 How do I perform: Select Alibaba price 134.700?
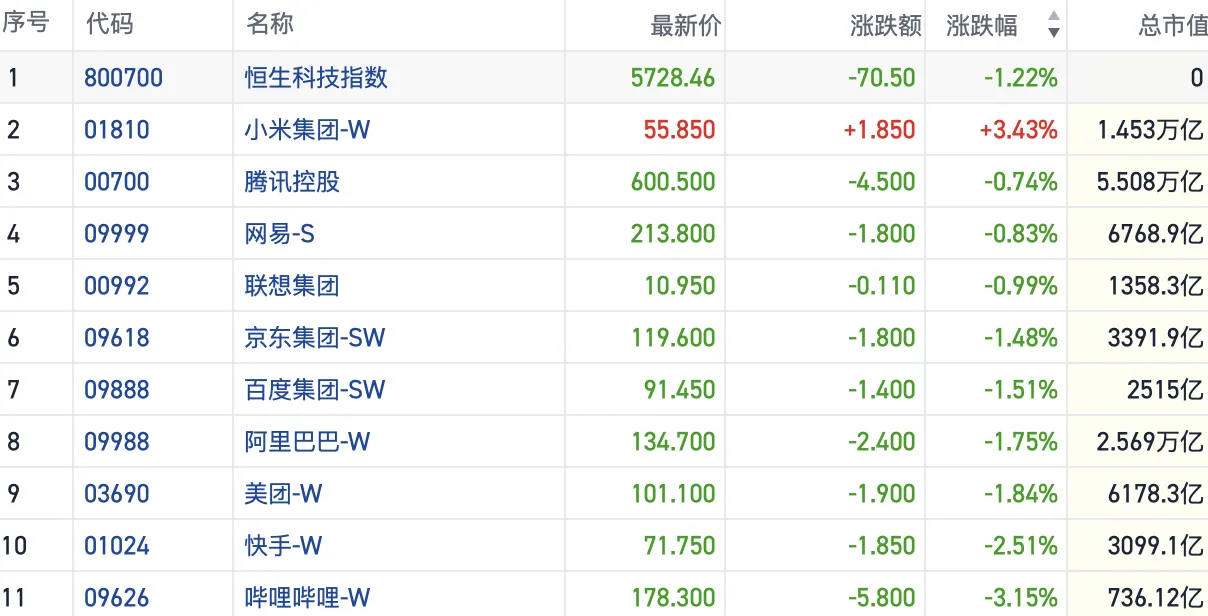(x=673, y=442)
